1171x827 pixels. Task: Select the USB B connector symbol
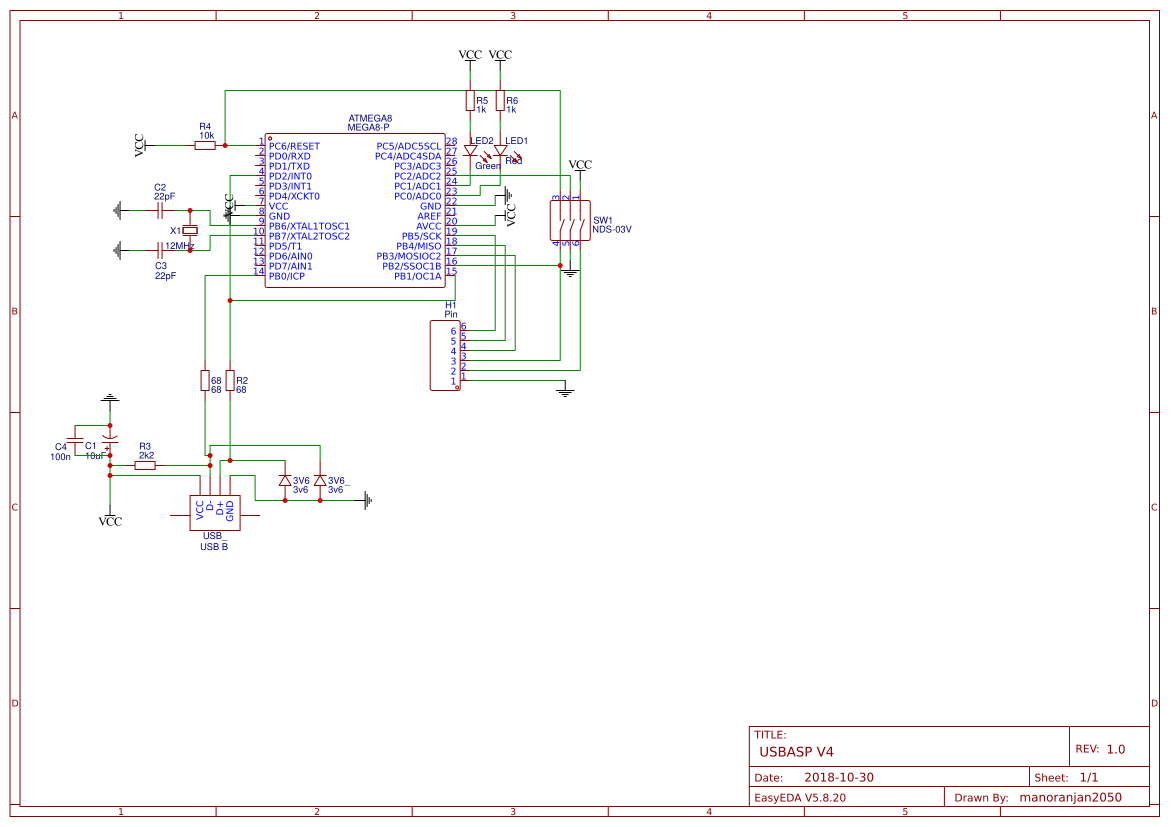(x=213, y=510)
